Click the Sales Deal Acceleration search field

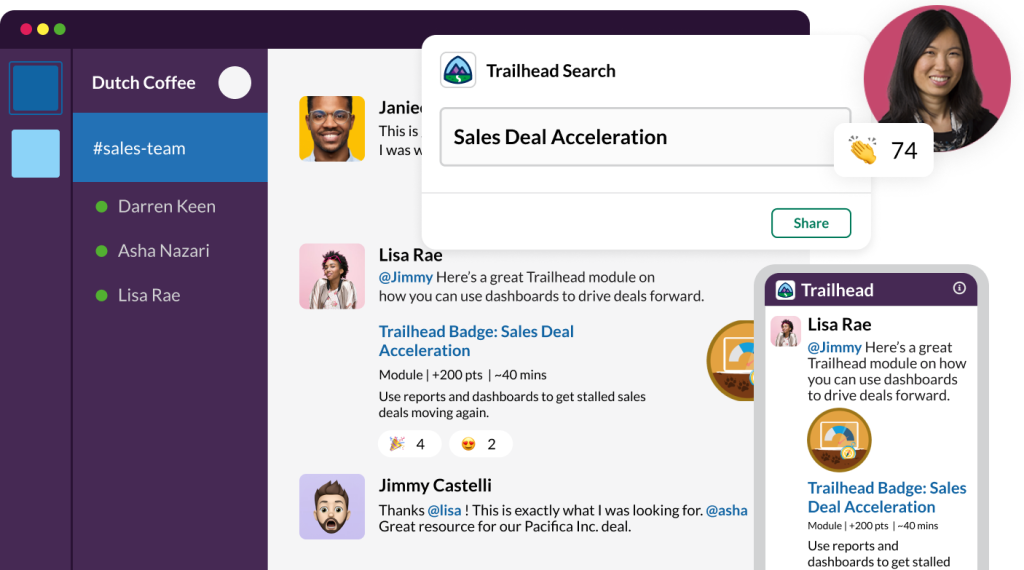point(645,137)
